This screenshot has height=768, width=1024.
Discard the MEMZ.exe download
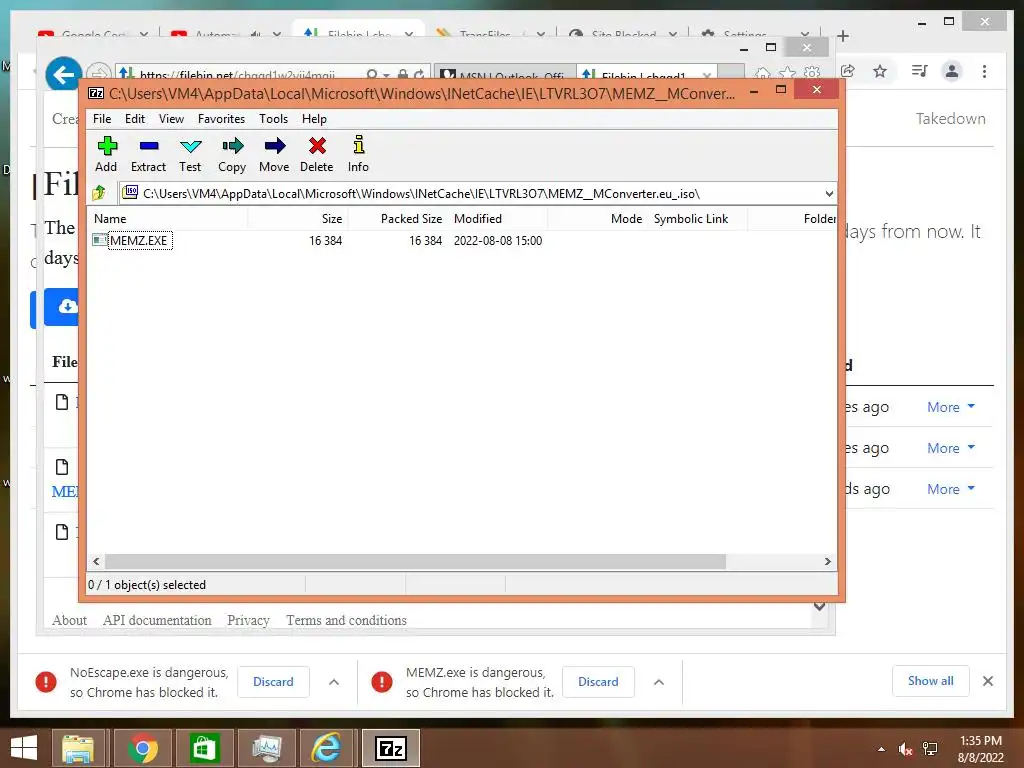598,682
